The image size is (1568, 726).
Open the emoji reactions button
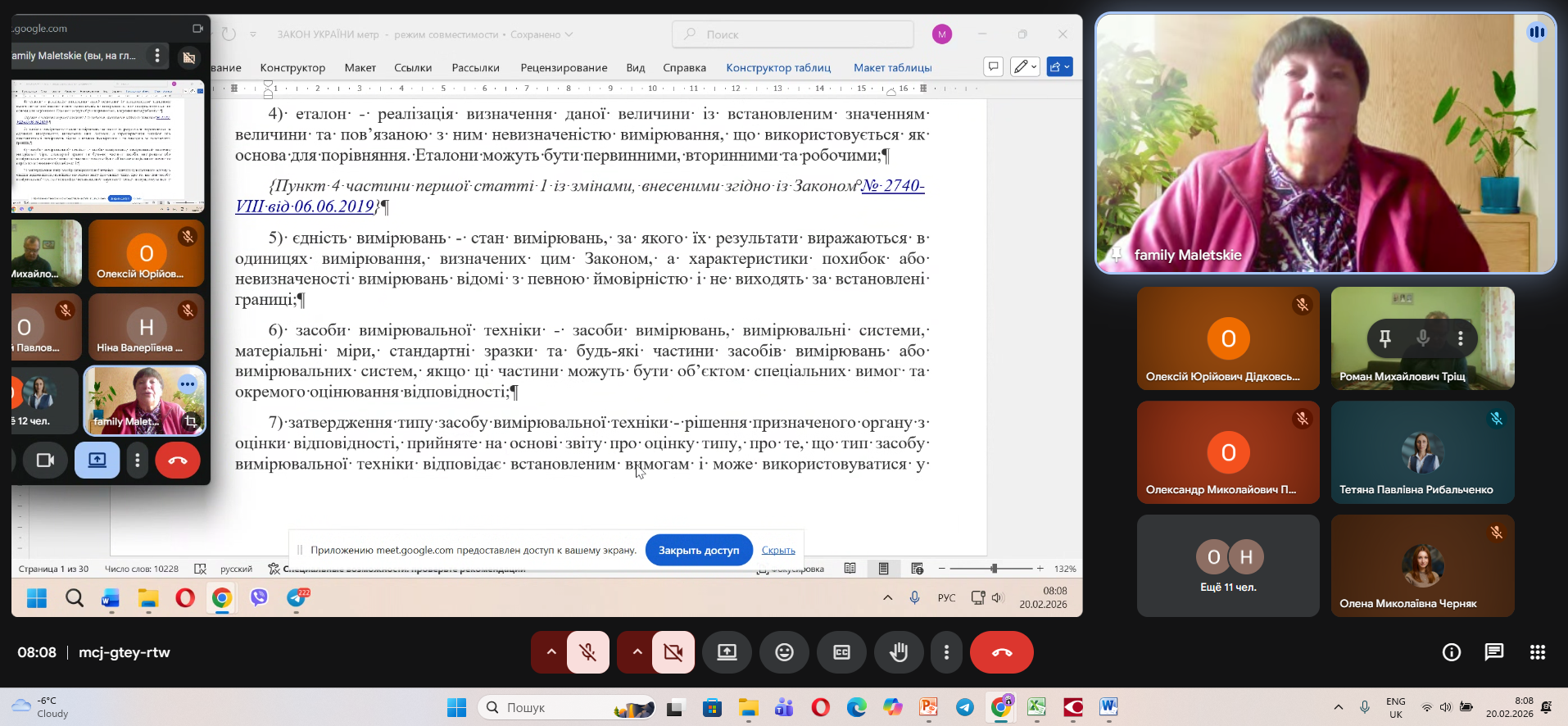784,652
